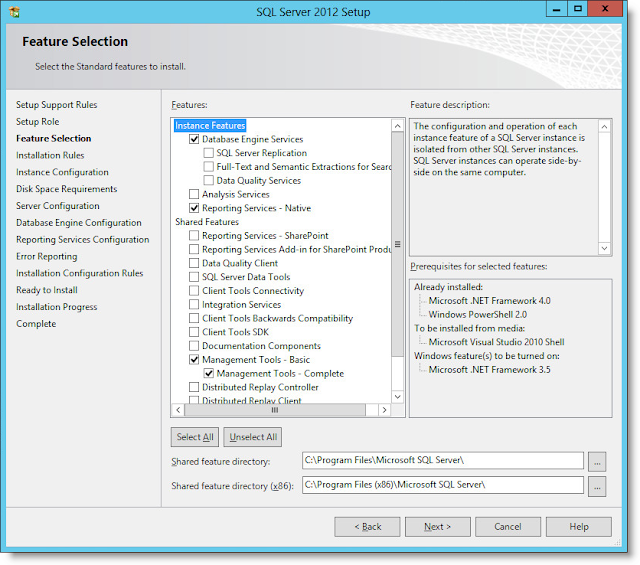This screenshot has width=640, height=565.
Task: Click the features list horizontal scrollbar thumb
Action: tap(275, 410)
